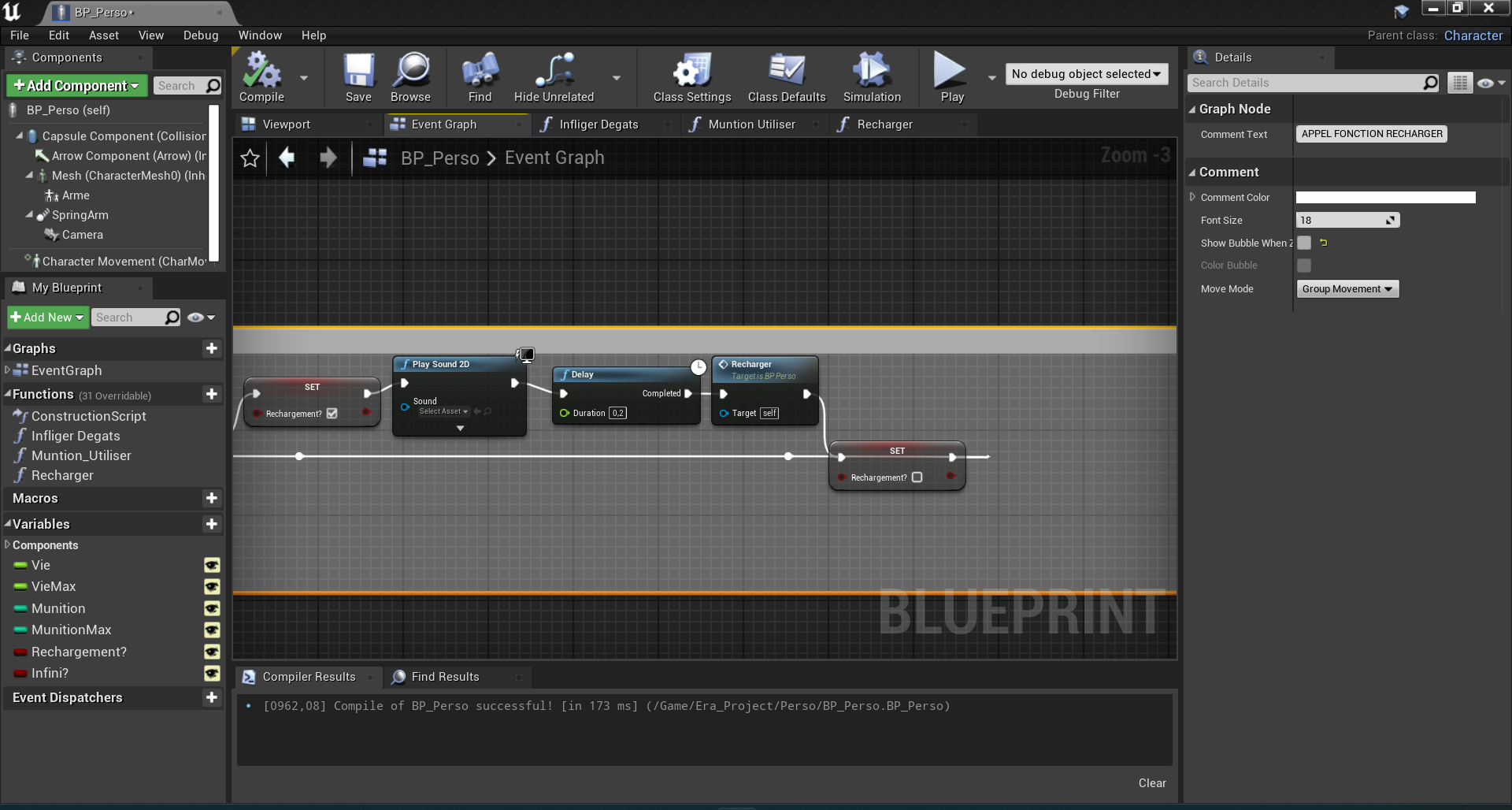Open Class Defaults
Viewport: 1512px width, 810px height.
point(787,77)
